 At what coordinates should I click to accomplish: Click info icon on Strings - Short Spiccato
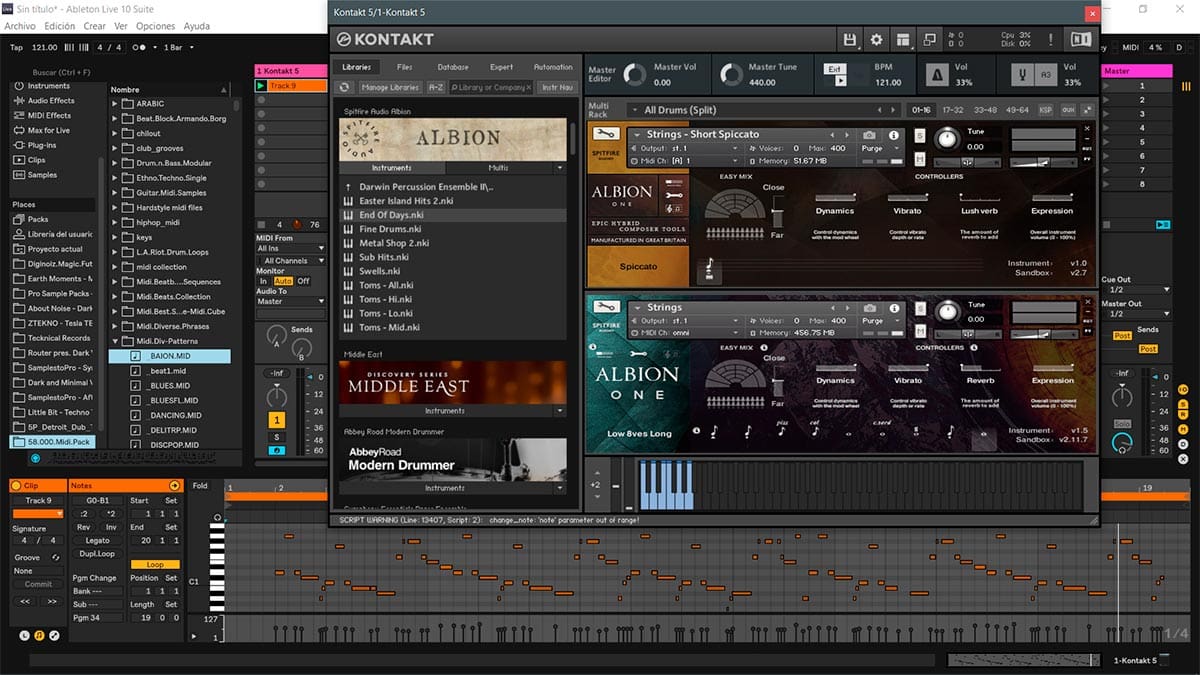point(893,135)
